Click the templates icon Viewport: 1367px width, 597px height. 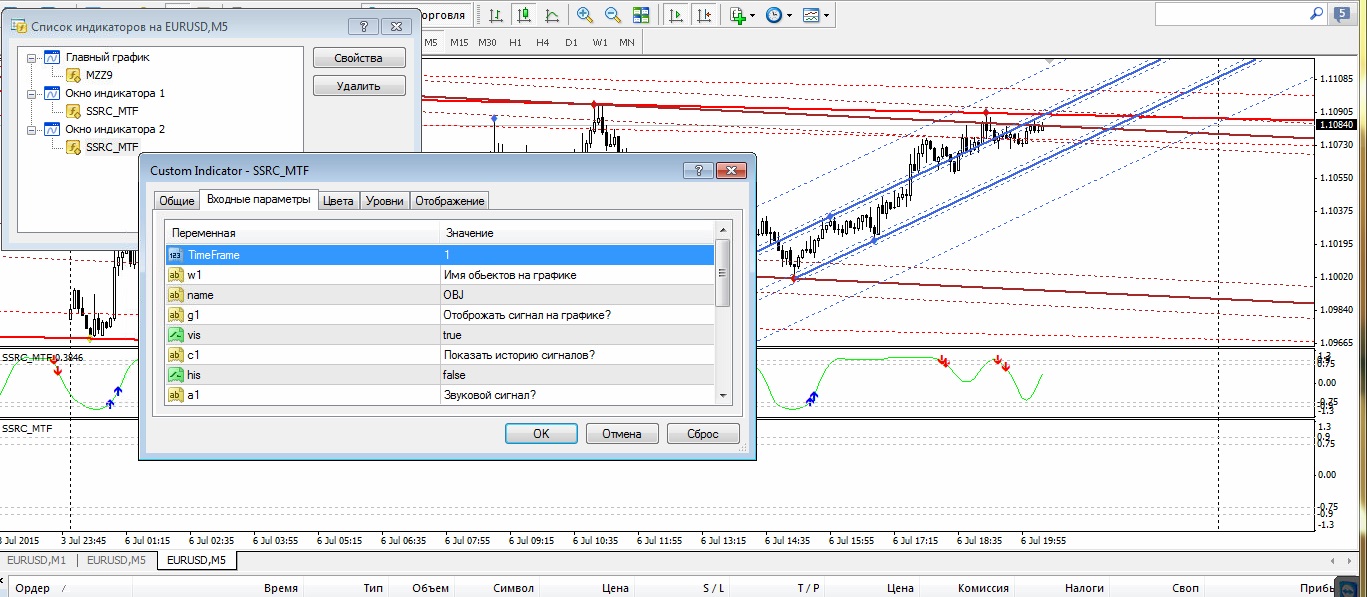[811, 15]
